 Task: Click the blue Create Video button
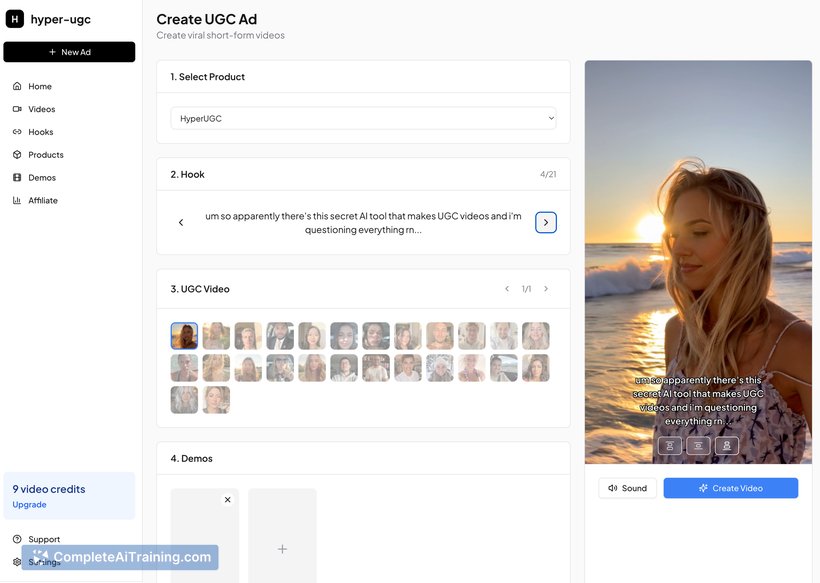(x=731, y=488)
